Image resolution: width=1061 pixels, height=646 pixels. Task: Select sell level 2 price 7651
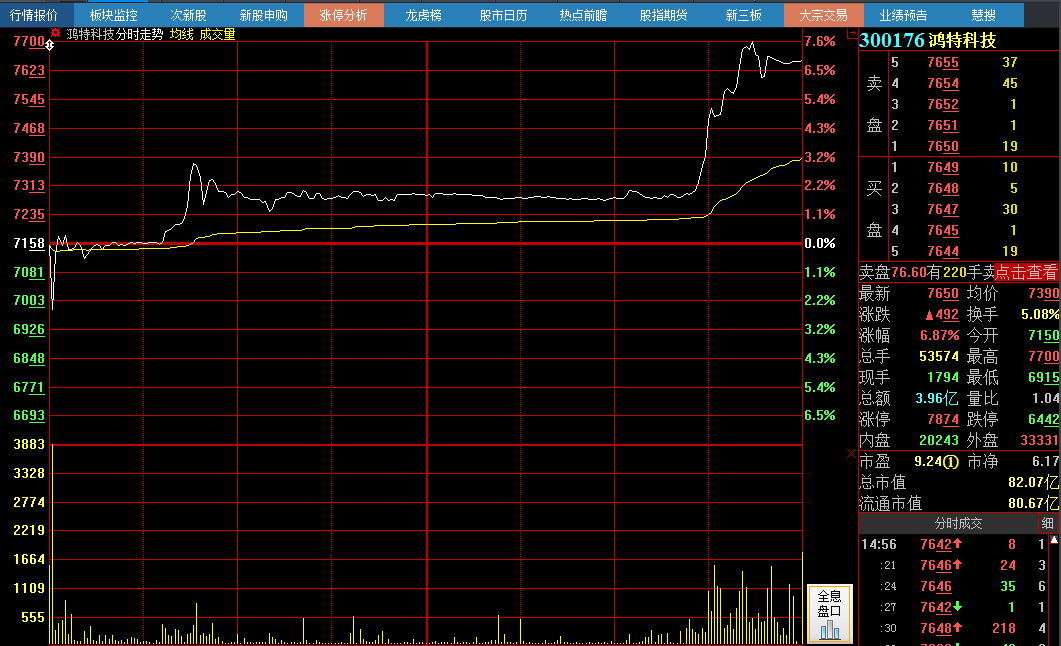[x=943, y=125]
